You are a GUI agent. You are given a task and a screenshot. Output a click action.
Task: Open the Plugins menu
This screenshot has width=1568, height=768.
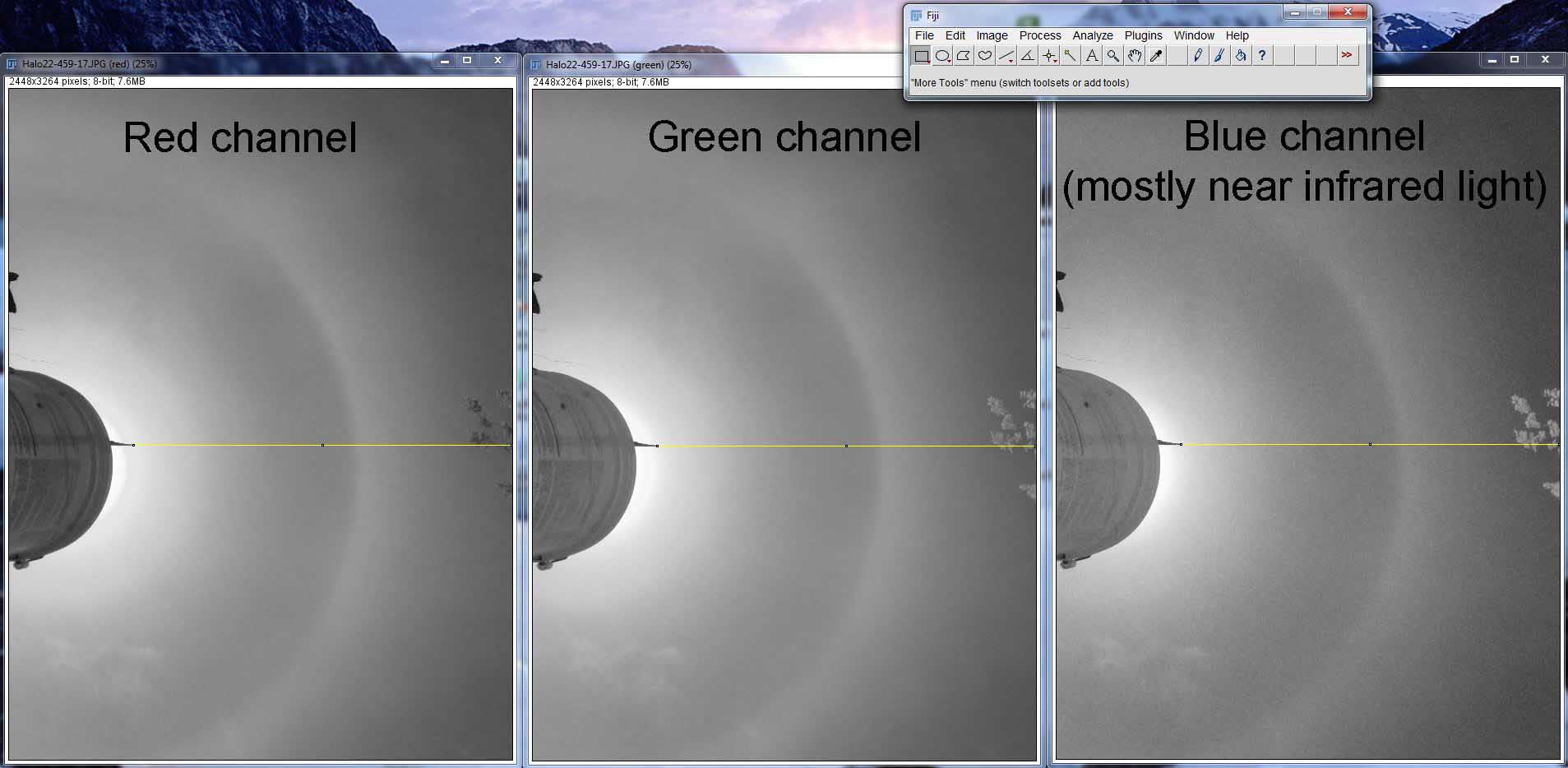1143,35
